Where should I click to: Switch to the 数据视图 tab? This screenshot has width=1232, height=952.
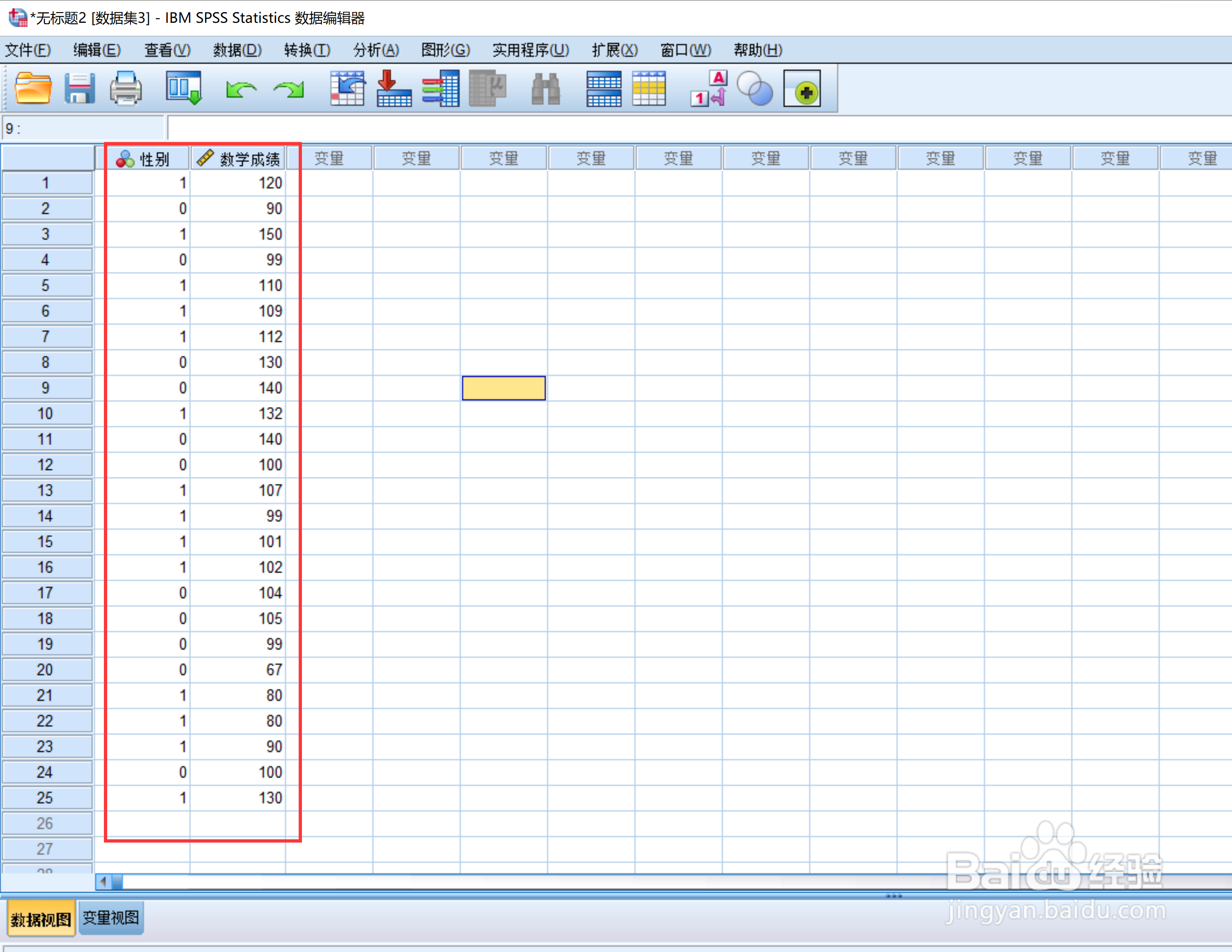[41, 919]
